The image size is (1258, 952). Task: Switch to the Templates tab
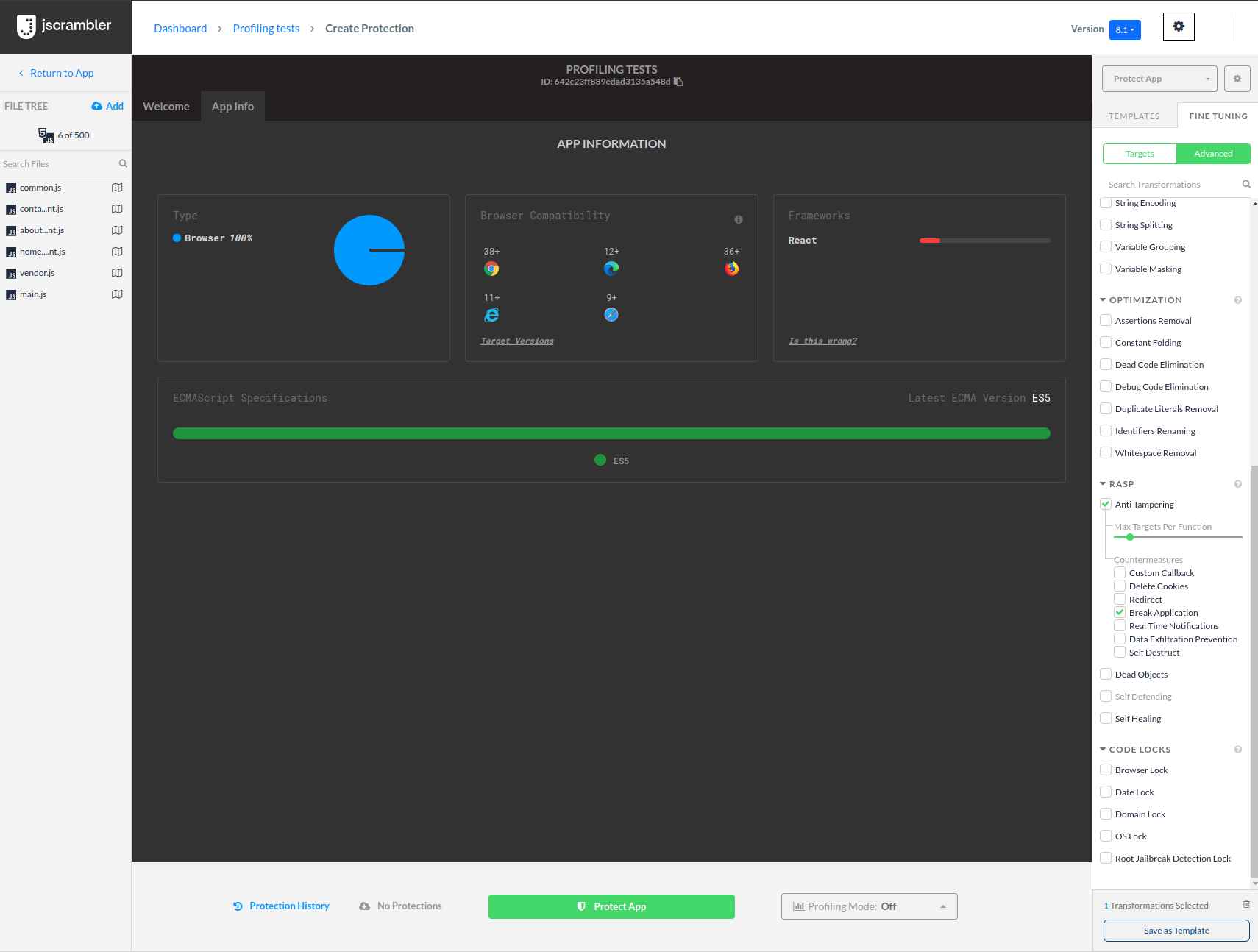point(1134,116)
